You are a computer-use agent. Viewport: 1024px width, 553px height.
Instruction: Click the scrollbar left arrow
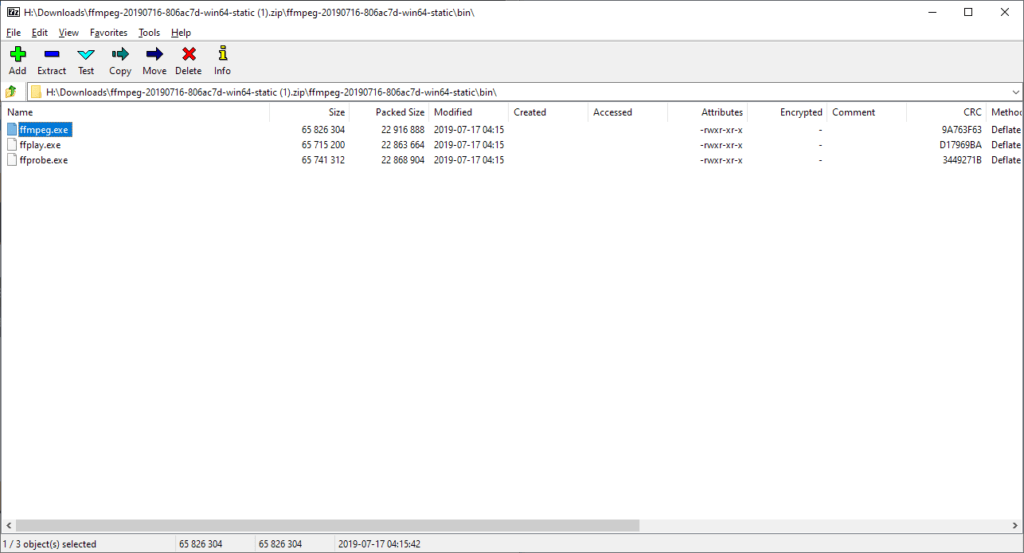8,526
